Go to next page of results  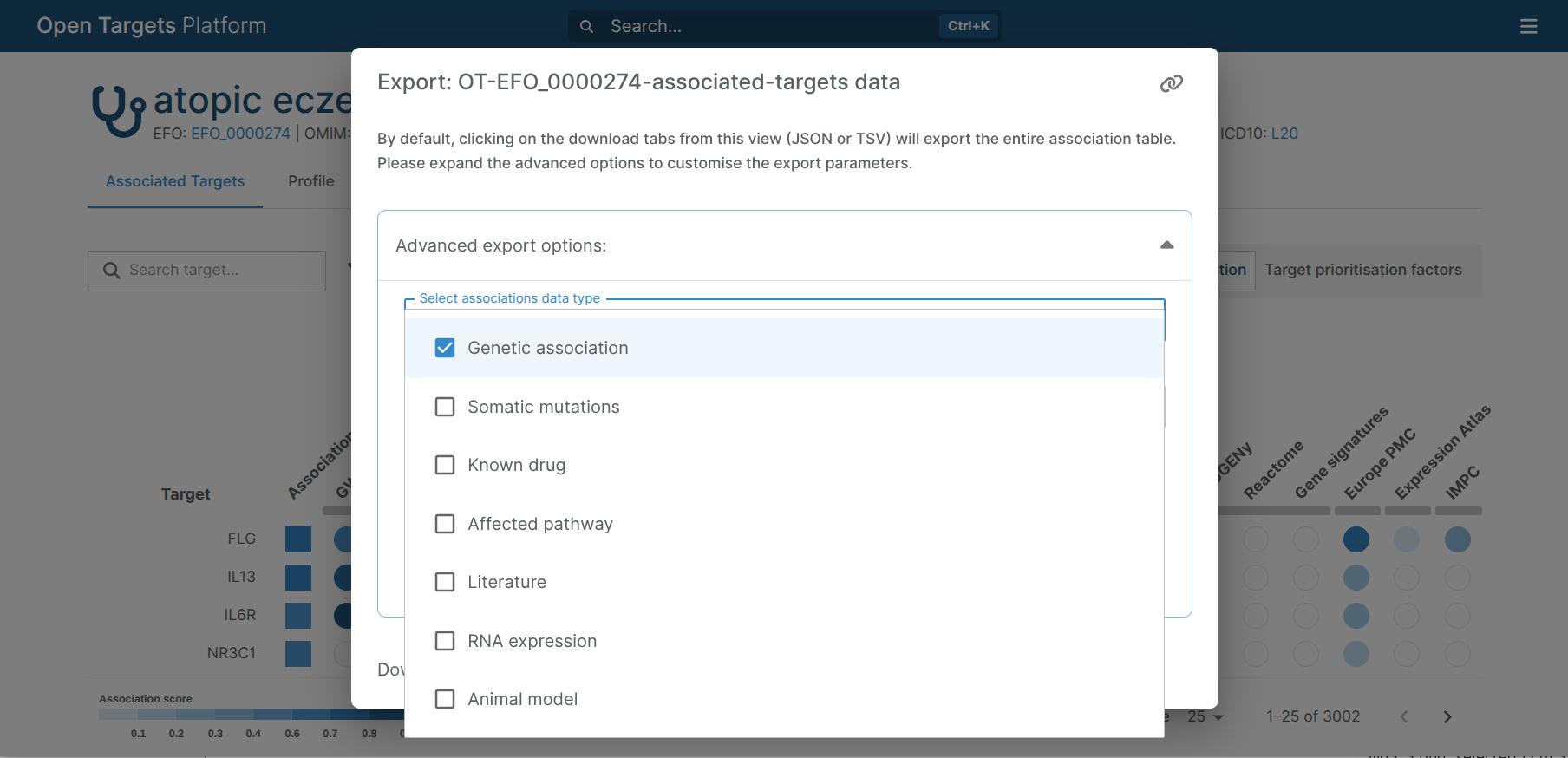pos(1447,716)
